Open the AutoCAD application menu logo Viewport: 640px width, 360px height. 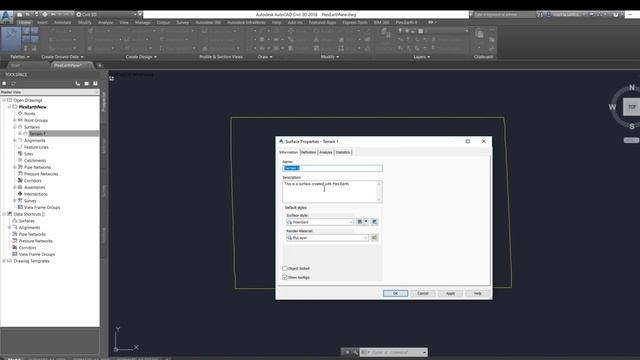(x=6, y=16)
